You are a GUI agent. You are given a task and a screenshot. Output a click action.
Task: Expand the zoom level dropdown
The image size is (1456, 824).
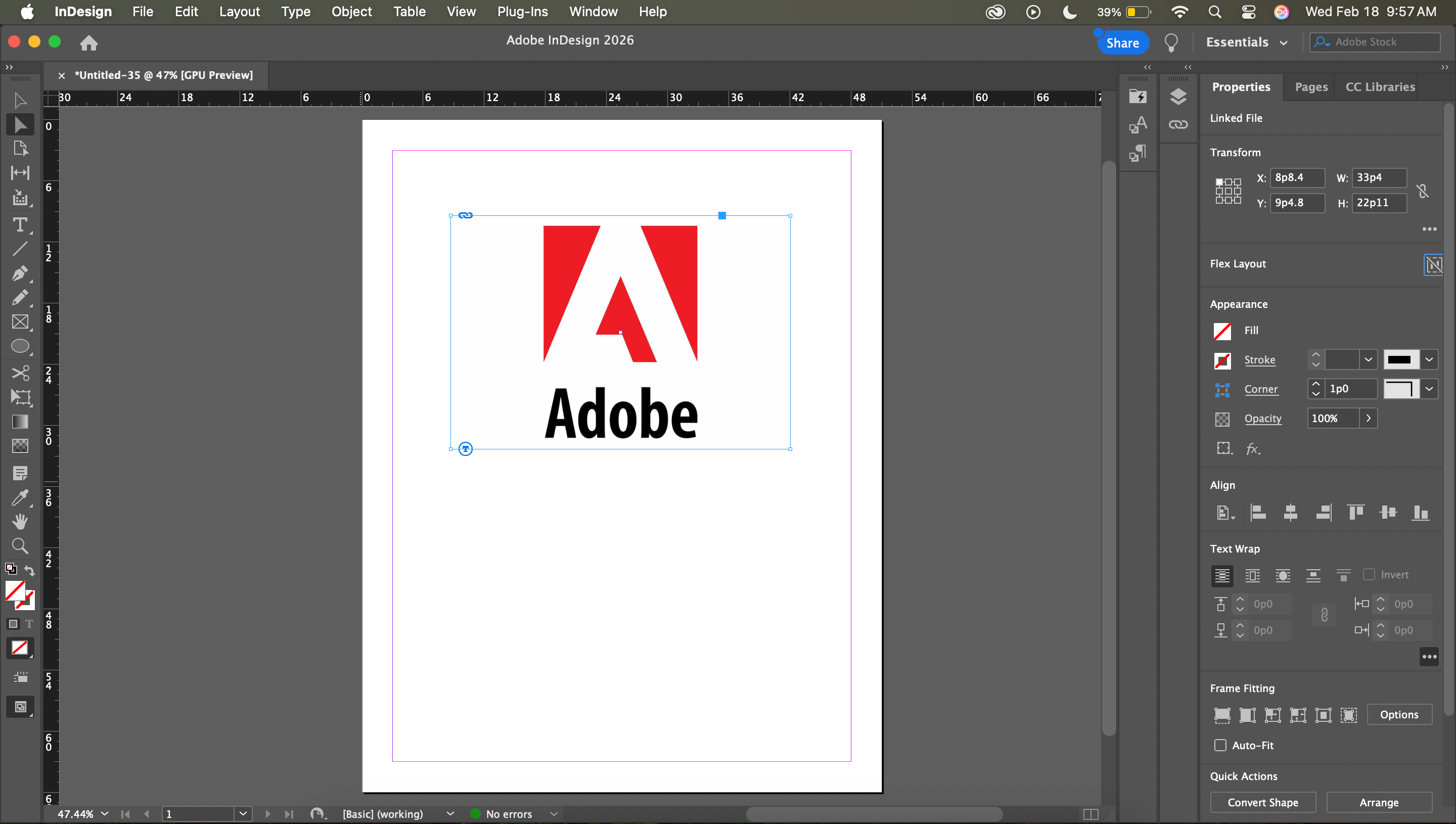pyautogui.click(x=105, y=814)
